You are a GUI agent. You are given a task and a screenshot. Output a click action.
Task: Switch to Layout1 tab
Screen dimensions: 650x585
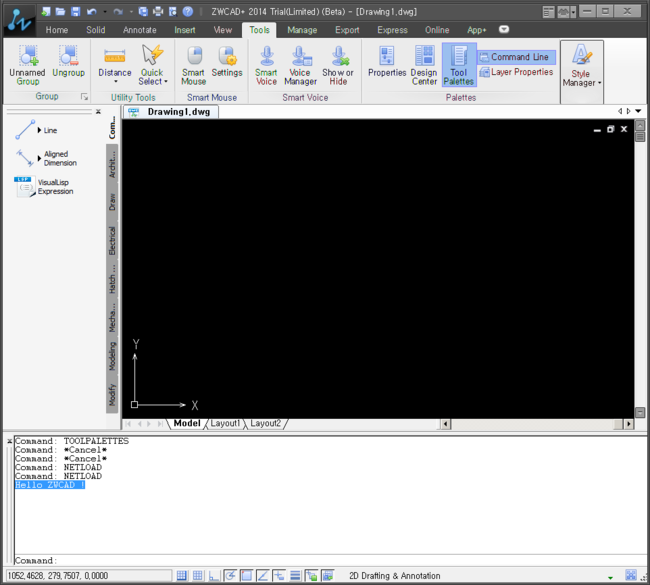click(x=225, y=423)
